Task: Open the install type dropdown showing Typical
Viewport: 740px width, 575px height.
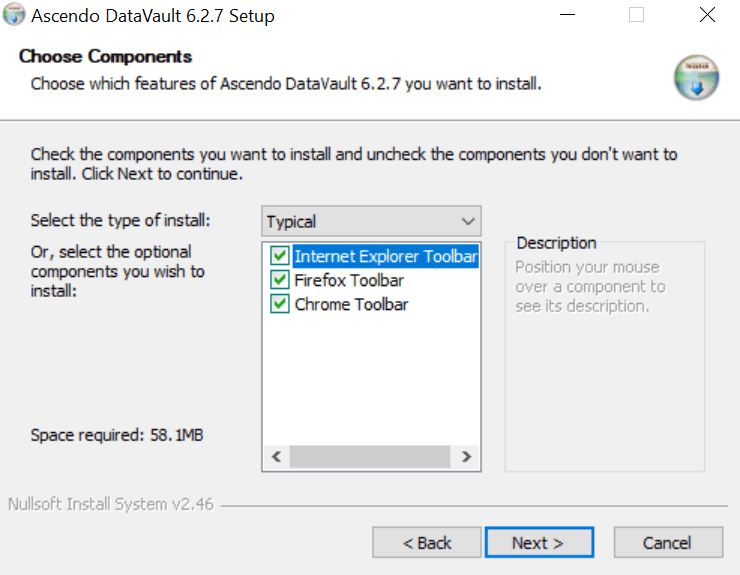Action: (x=371, y=221)
